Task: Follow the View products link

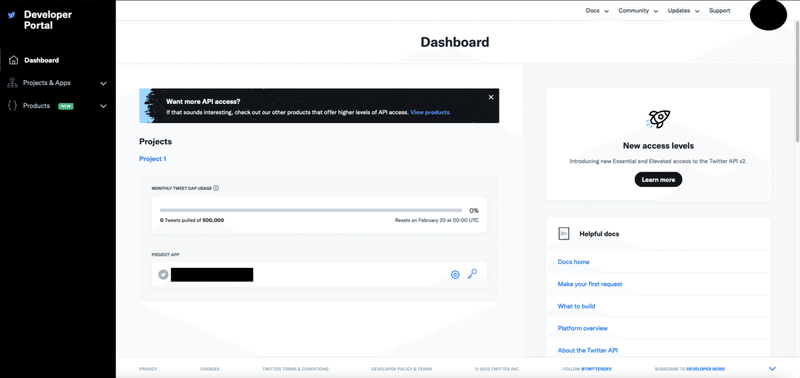Action: 430,112
